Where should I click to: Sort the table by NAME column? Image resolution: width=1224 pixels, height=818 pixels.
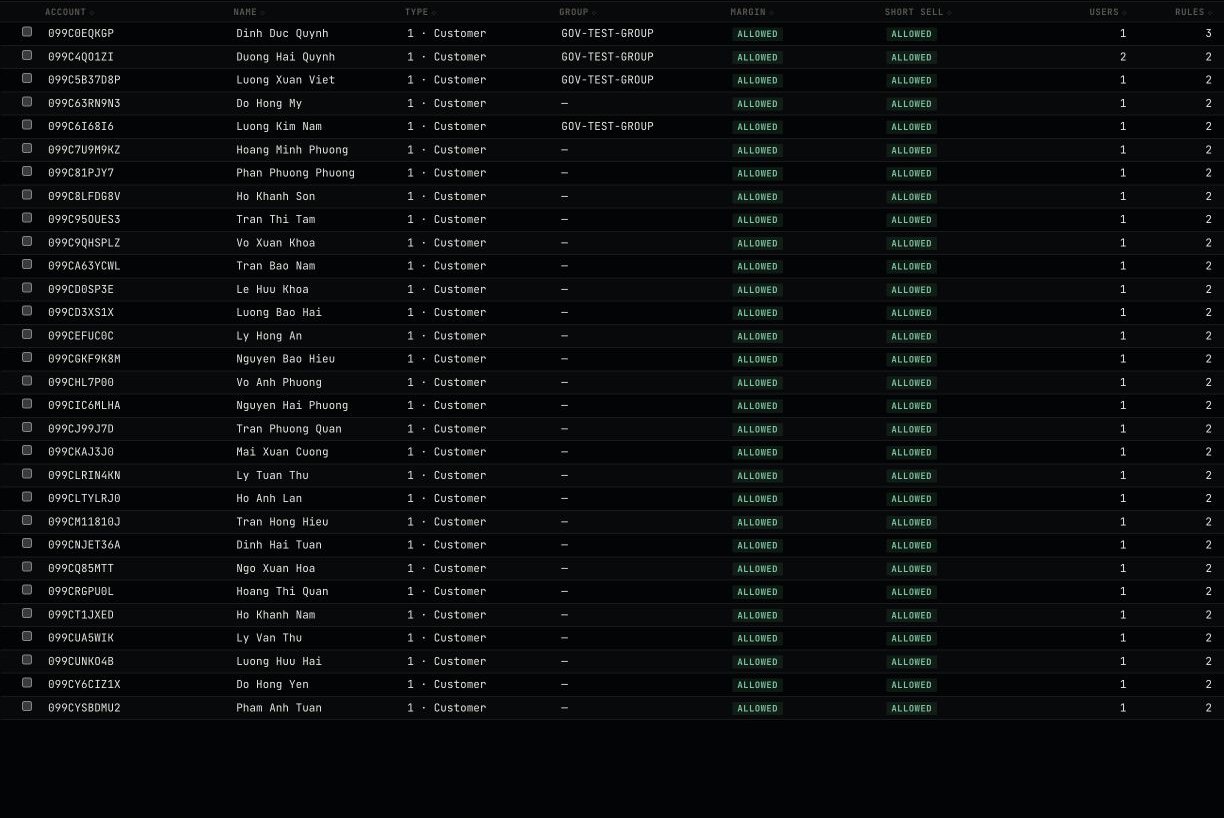(249, 12)
